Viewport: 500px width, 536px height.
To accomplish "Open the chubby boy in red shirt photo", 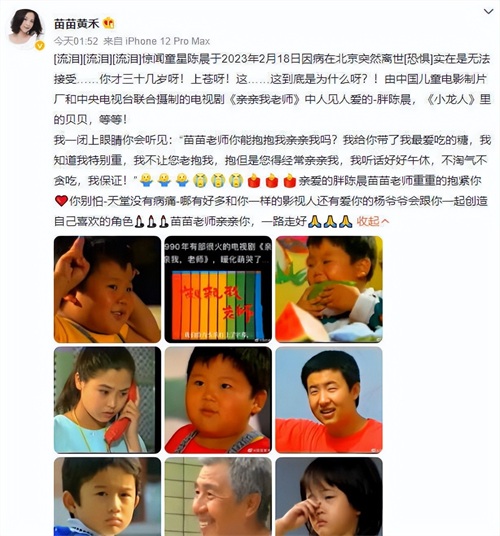I will pyautogui.click(x=218, y=400).
